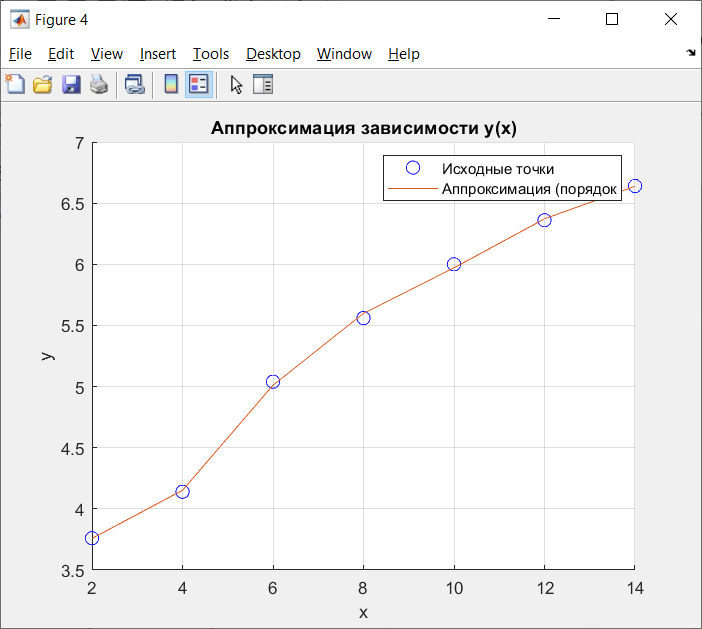
Task: Click the y-axis tick label 7
Action: (x=79, y=143)
